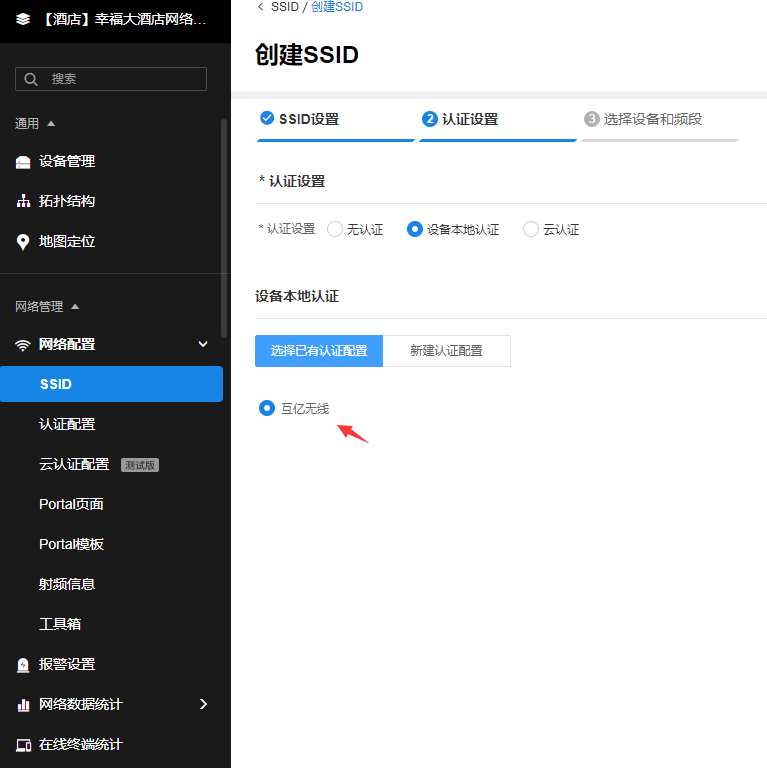Open the Portal页面 menu item
767x768 pixels.
pos(71,504)
